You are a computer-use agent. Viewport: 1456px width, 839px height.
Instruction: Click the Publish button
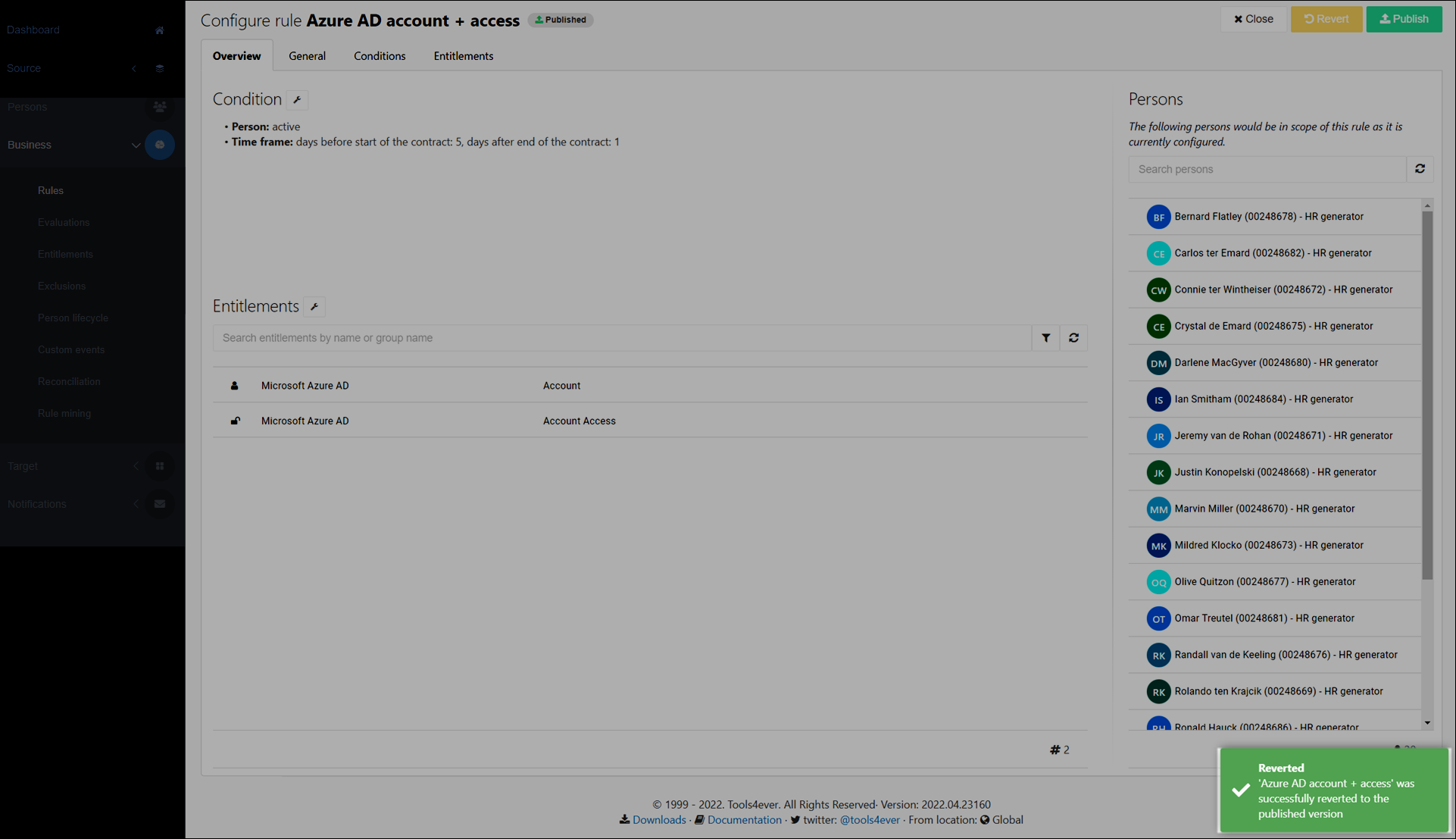(x=1404, y=19)
